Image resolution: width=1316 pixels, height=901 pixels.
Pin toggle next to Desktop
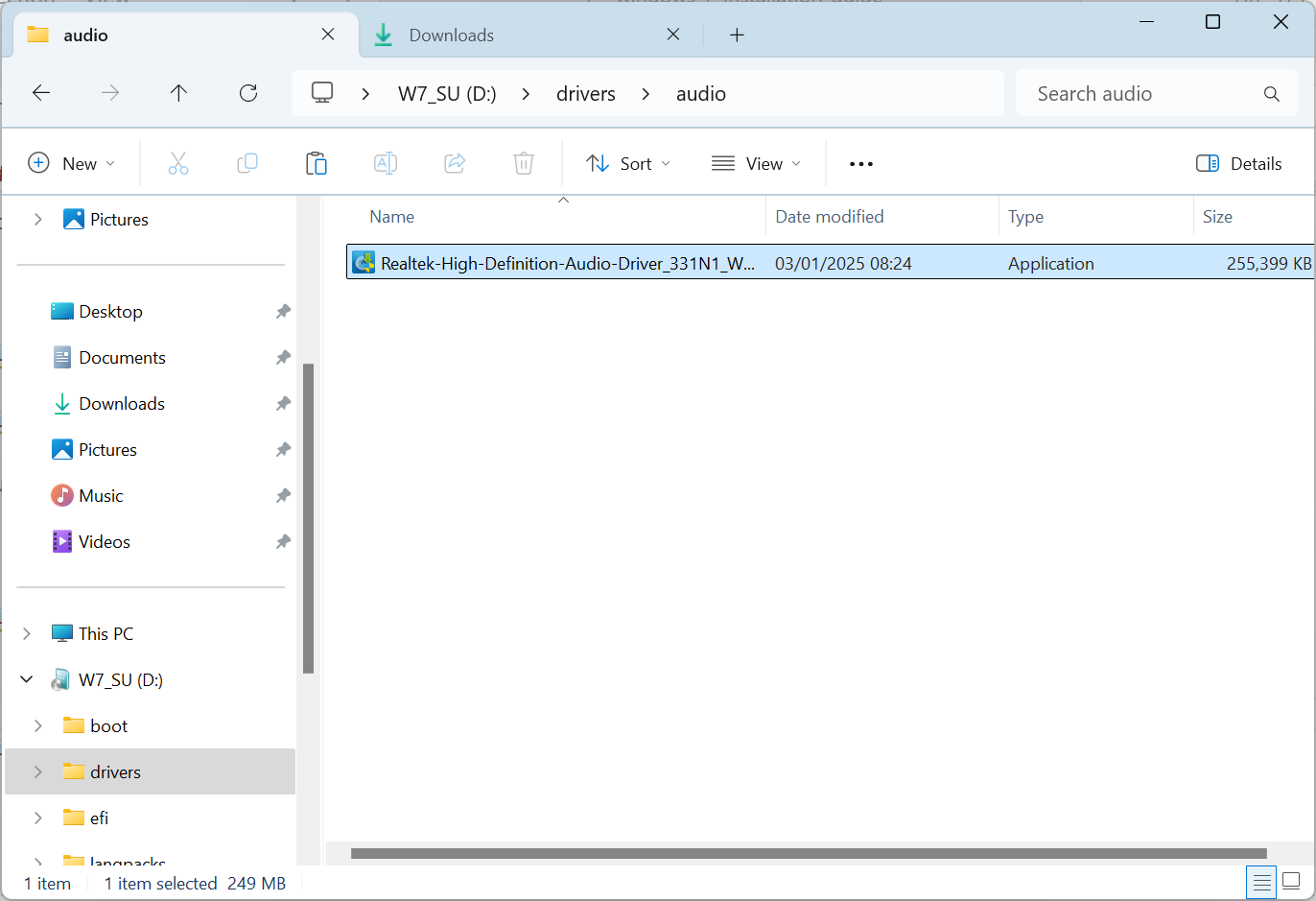click(x=283, y=312)
